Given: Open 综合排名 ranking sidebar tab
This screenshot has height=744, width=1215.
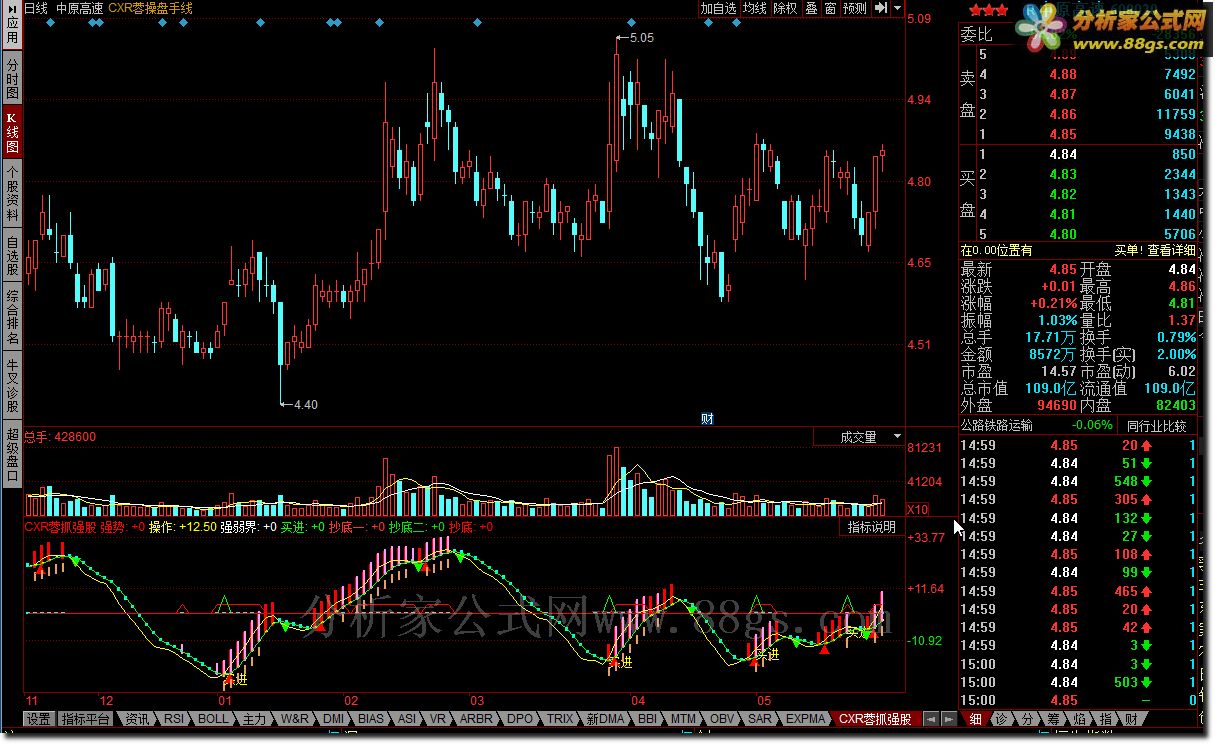Looking at the screenshot, I should click(x=12, y=316).
